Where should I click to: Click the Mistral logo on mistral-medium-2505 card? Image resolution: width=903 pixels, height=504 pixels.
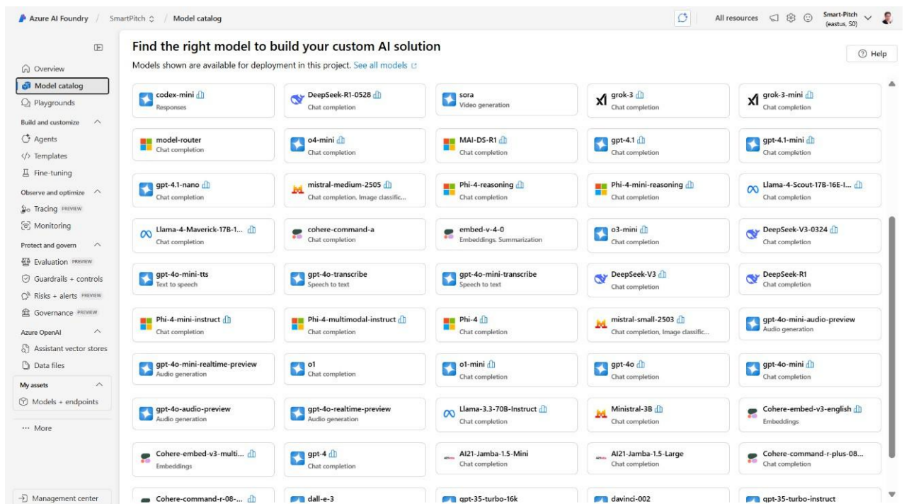[297, 190]
